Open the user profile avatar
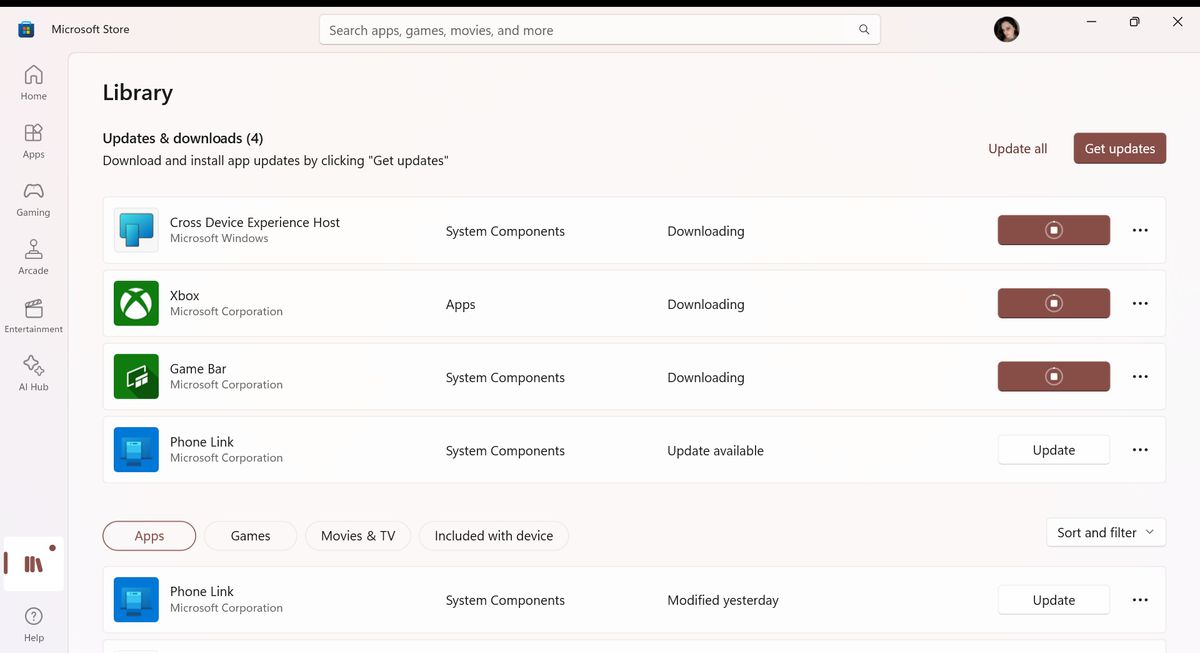This screenshot has width=1200, height=653. 1006,29
